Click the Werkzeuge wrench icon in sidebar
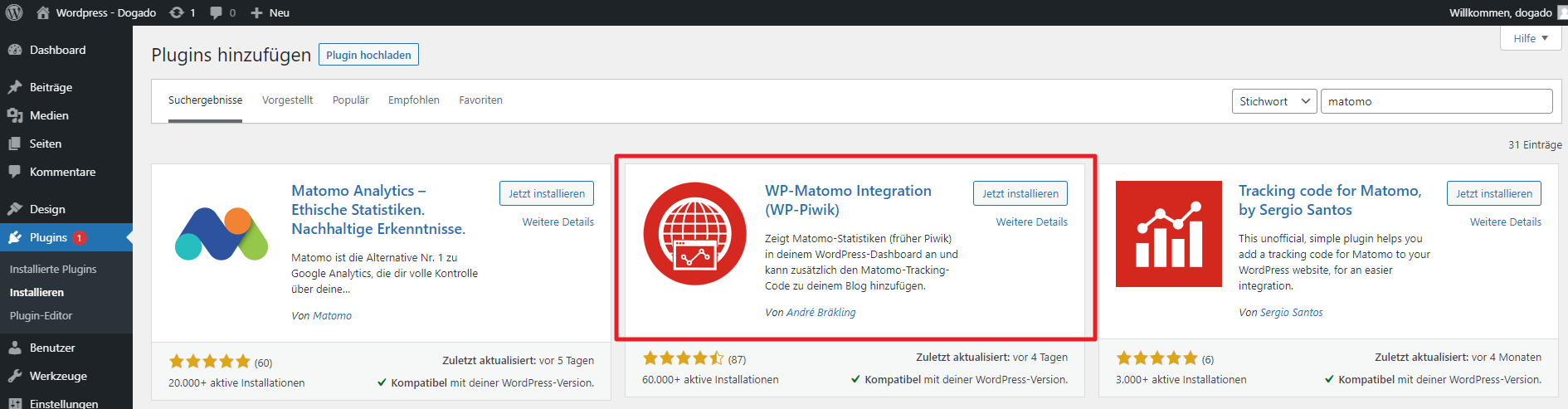Viewport: 1568px width, 409px height. (15, 376)
